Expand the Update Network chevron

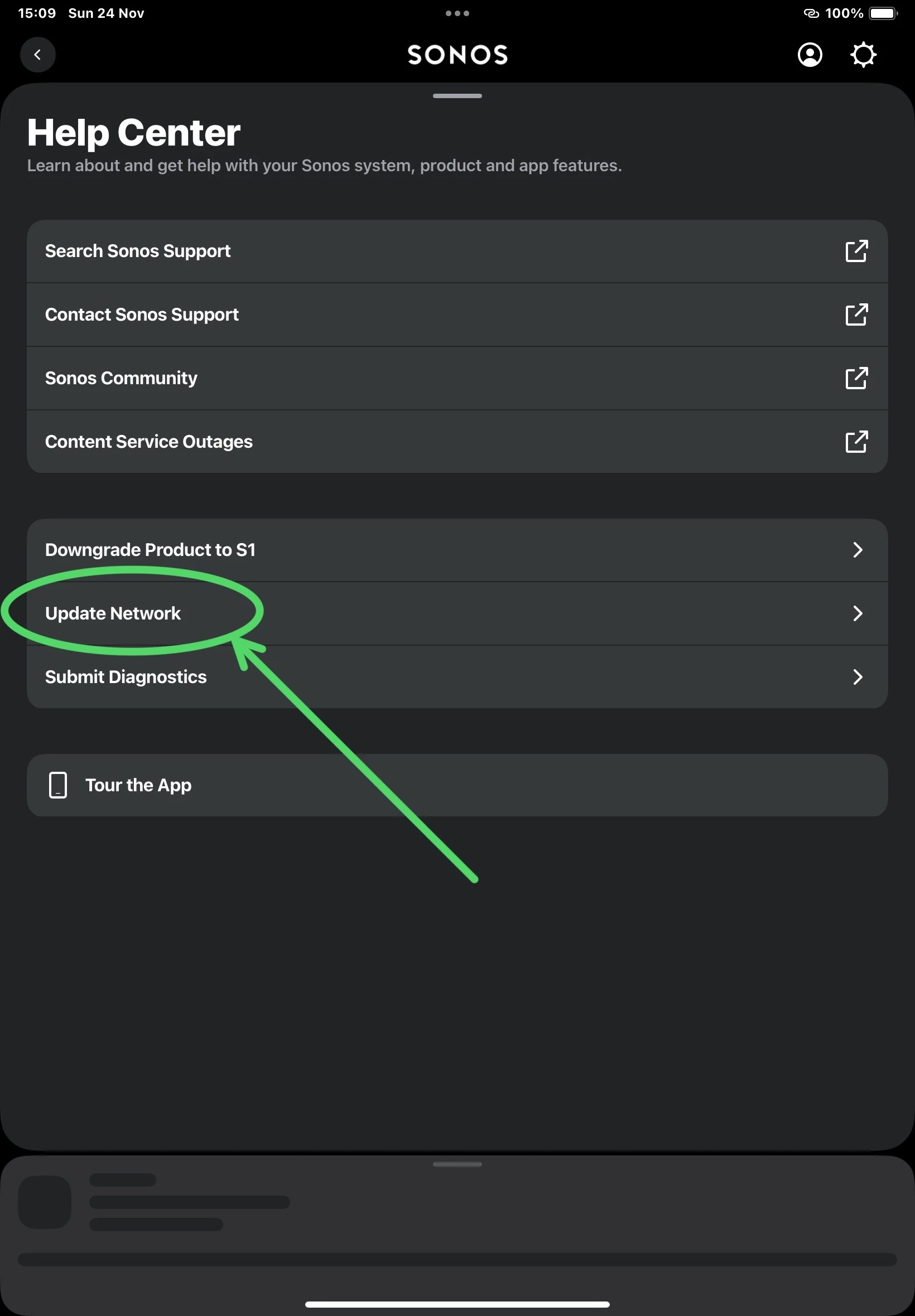(857, 613)
